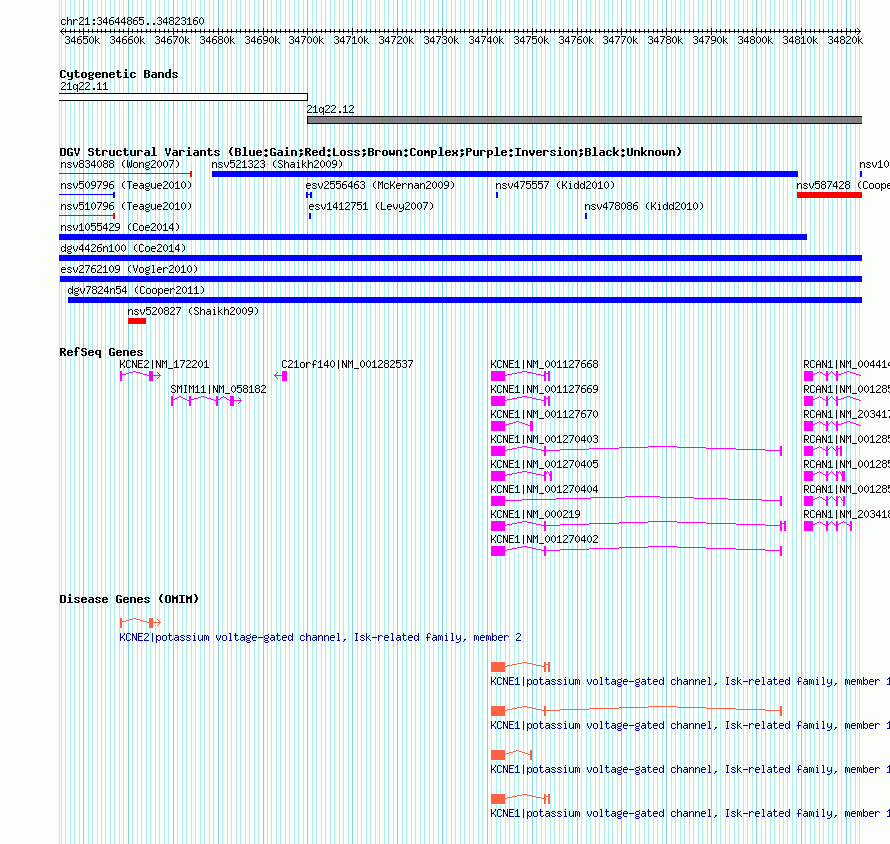
Task: Click the KCNE1 NM_001270403 long transcript glyph
Action: 636,451
